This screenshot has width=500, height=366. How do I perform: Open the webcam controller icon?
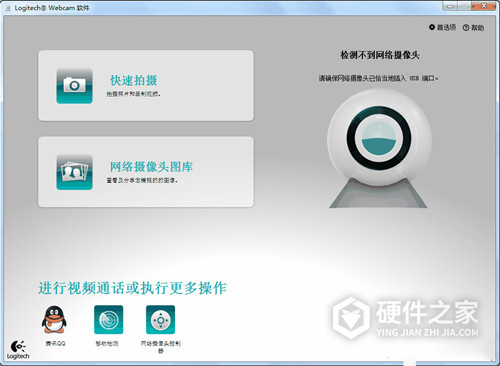click(x=160, y=319)
